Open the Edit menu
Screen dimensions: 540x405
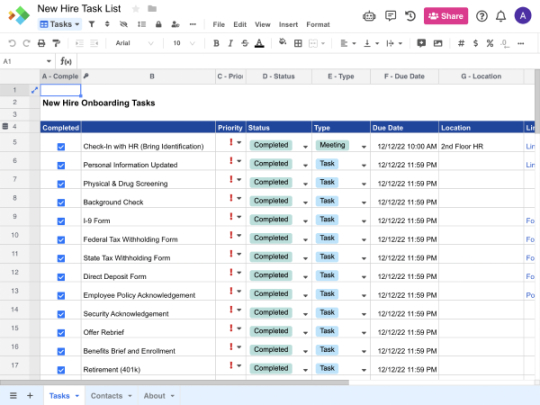(x=240, y=24)
